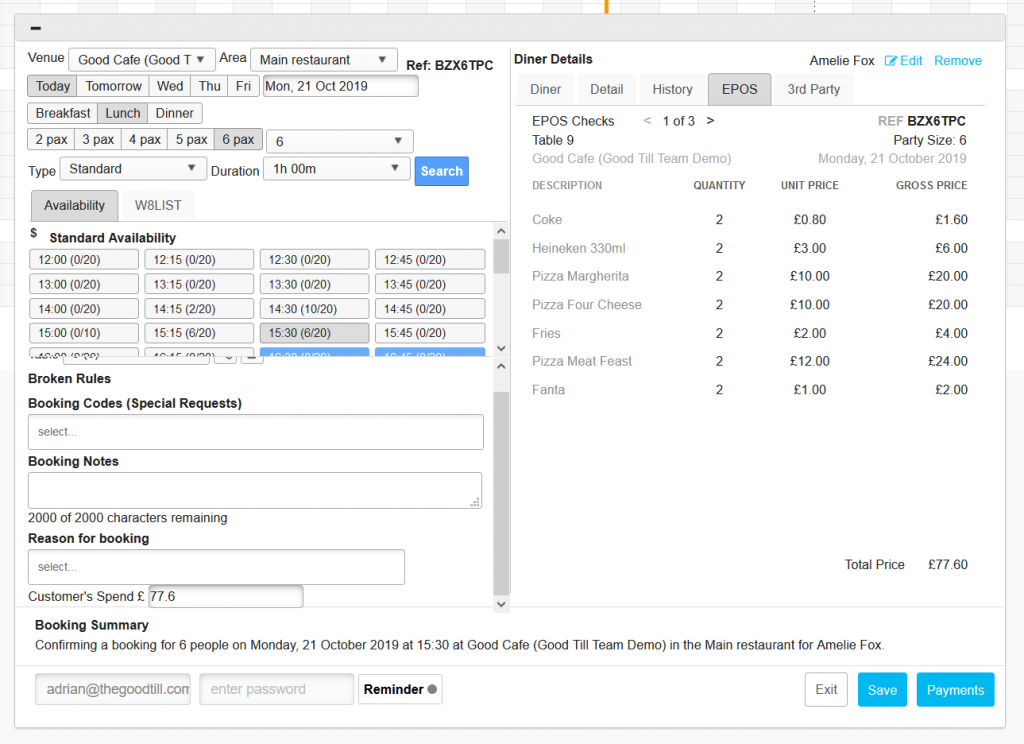Image resolution: width=1024 pixels, height=744 pixels.
Task: Open Booking Codes select box
Action: click(x=255, y=432)
